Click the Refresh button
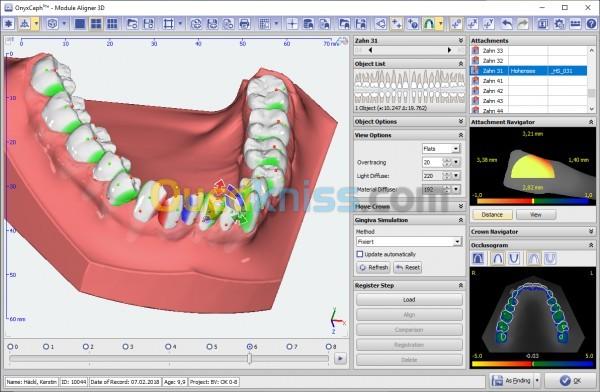Screen dimensions: 600x392 (x=373, y=268)
